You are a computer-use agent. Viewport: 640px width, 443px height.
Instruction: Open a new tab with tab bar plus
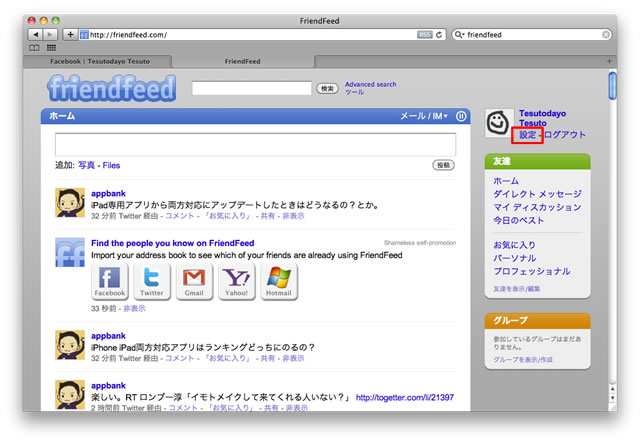(609, 61)
